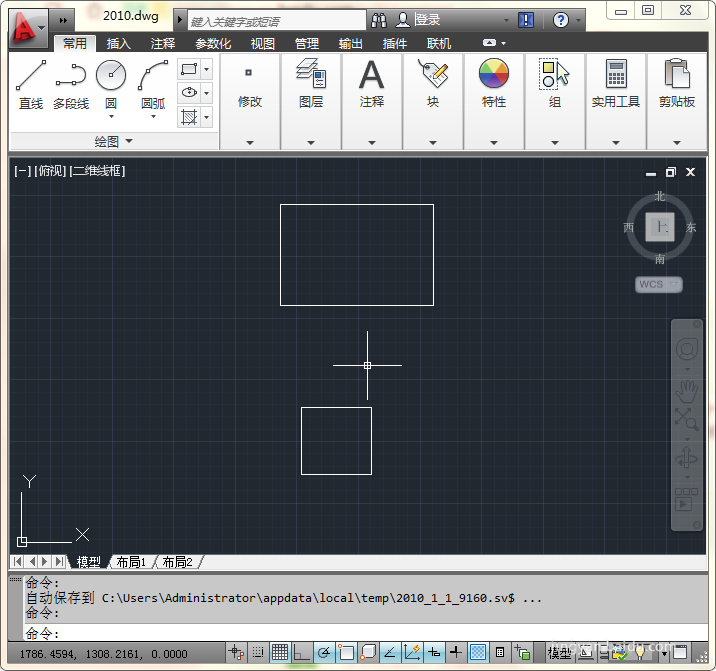
Task: Expand the Quick Access Toolbar arrows
Action: (63, 20)
